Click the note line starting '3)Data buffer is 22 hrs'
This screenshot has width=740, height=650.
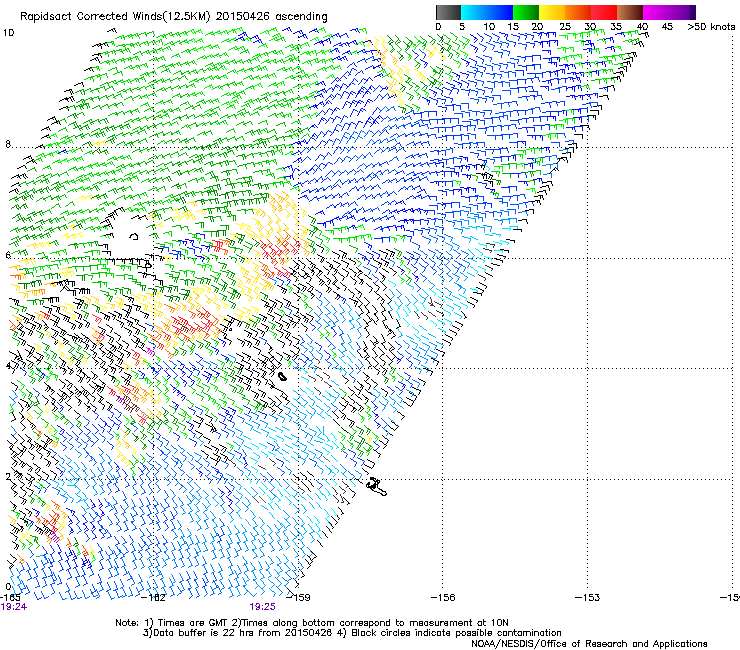352,633
